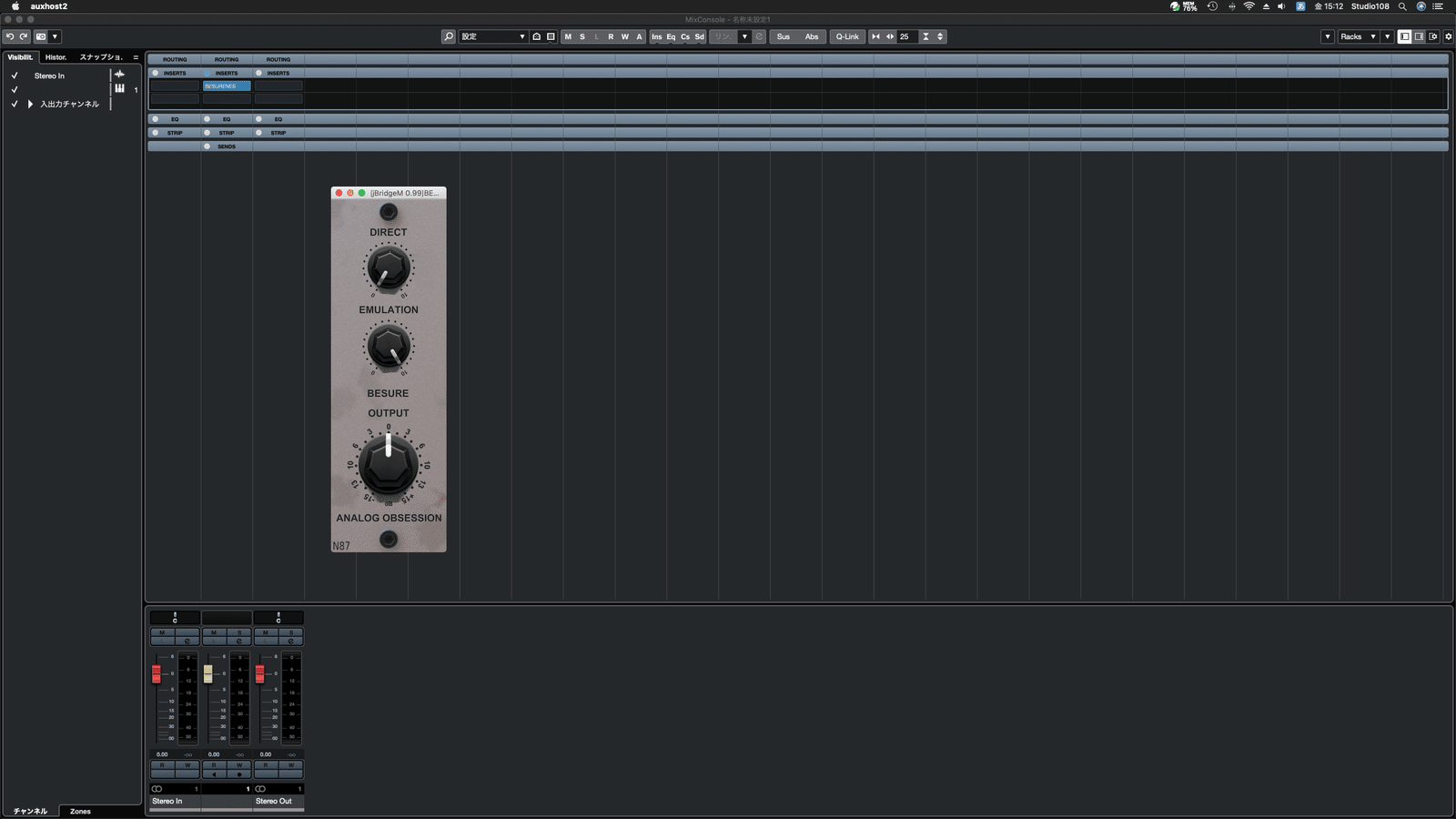Click the vertical zoom hourglass icon
The image size is (1456, 819).
click(x=926, y=36)
